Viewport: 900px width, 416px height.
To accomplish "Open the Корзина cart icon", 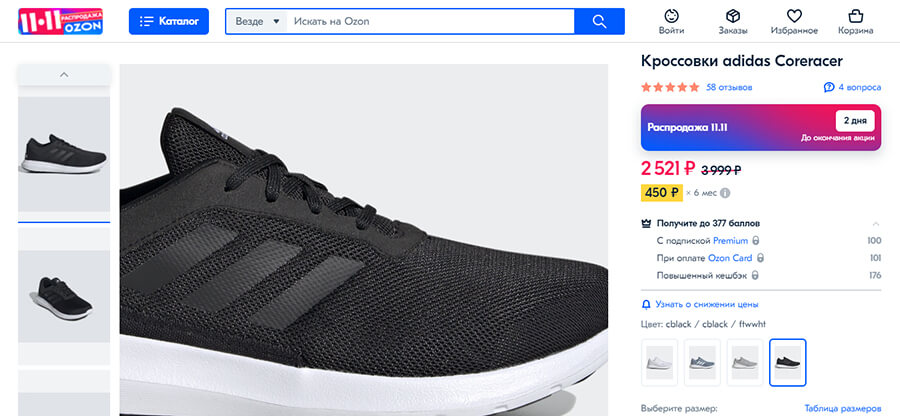I will click(855, 16).
